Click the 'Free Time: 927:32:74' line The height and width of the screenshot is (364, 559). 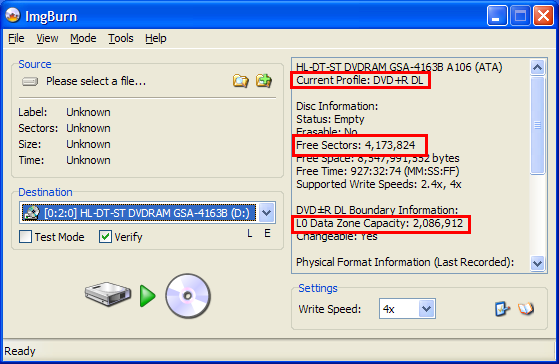click(x=378, y=171)
